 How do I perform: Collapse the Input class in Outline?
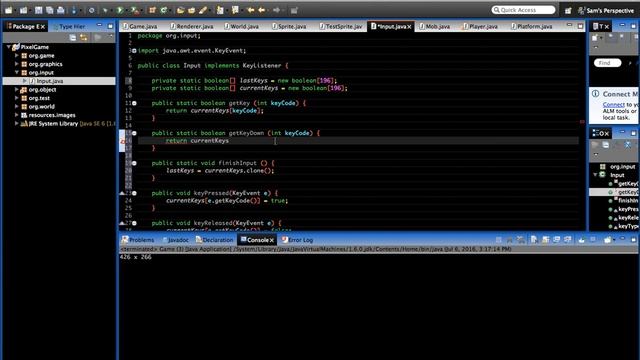596,175
